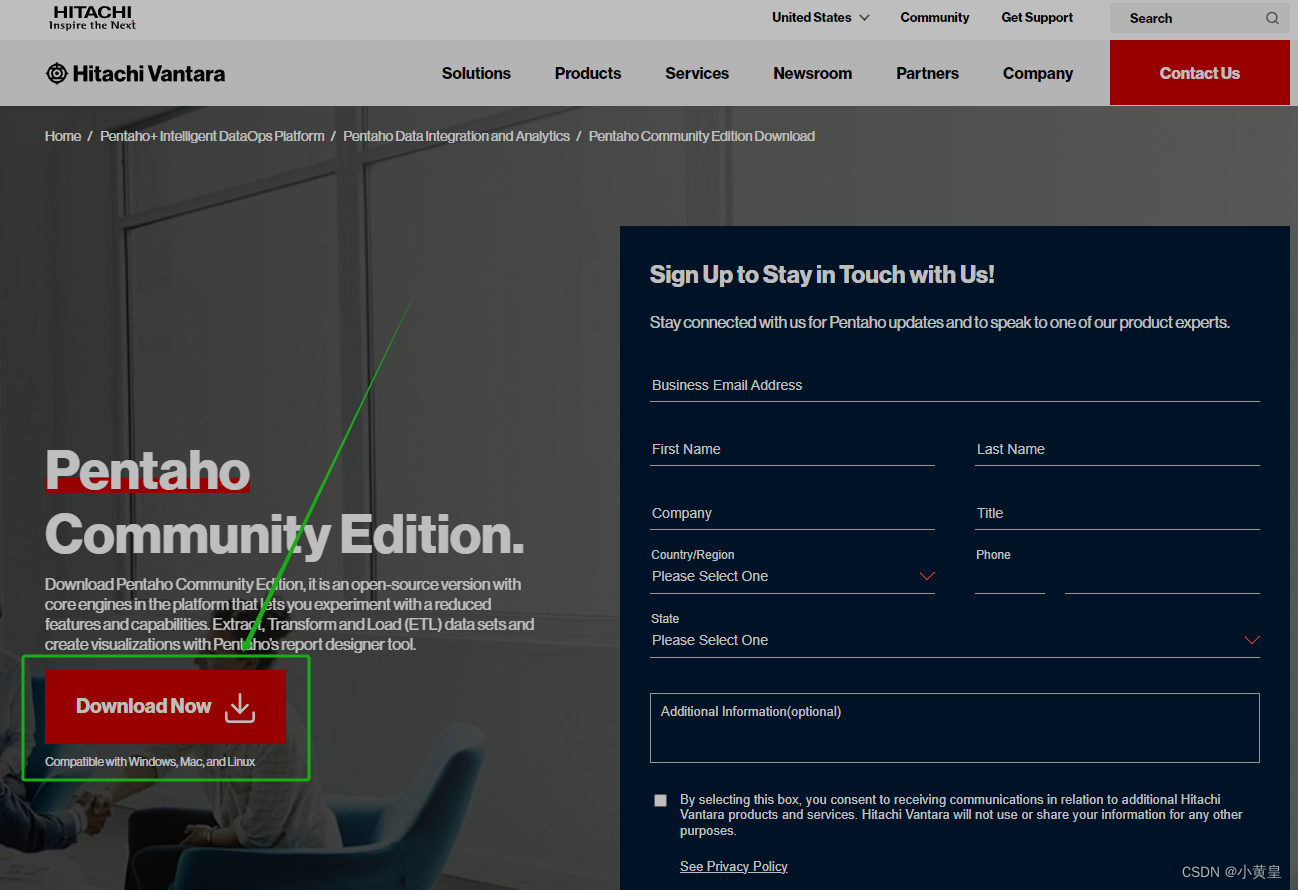The height and width of the screenshot is (890, 1298).
Task: Open the Services menu
Action: [697, 73]
